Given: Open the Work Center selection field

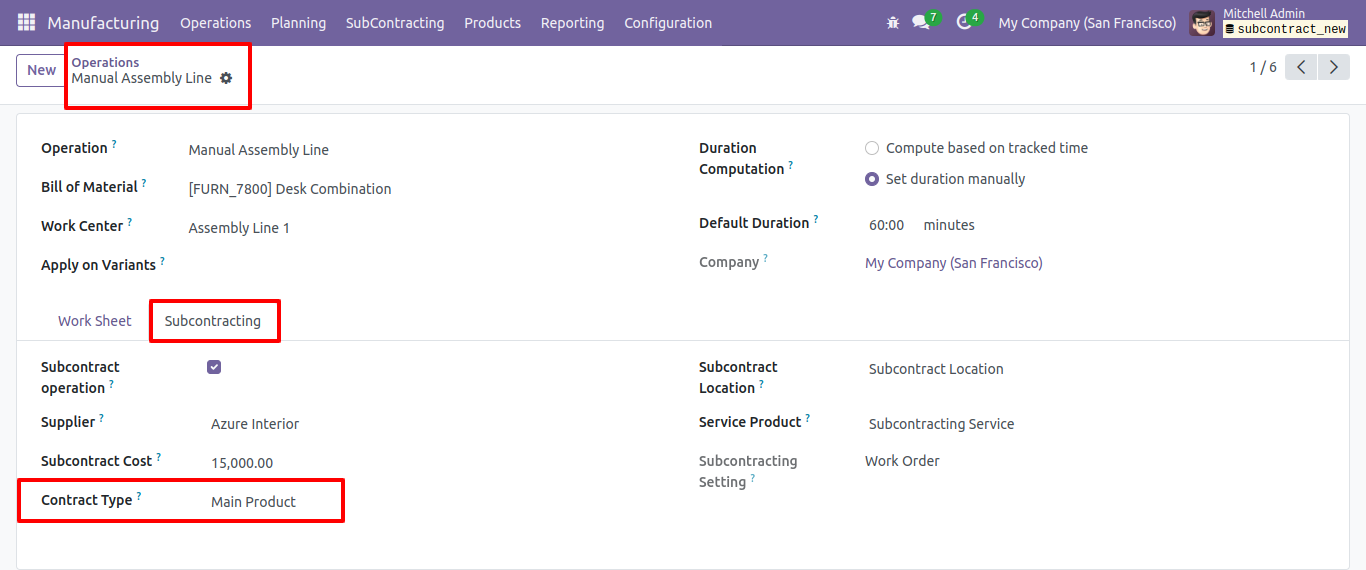Looking at the screenshot, I should tap(419, 228).
